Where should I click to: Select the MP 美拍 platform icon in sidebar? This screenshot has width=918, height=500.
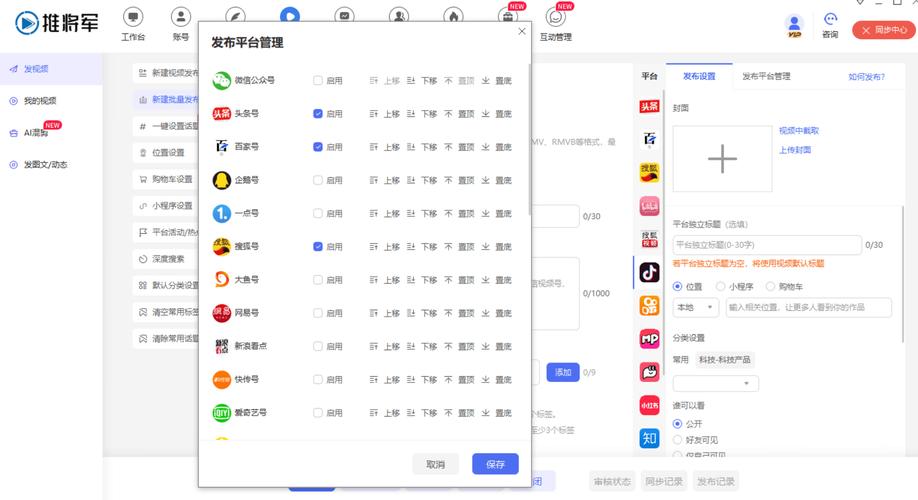pyautogui.click(x=649, y=338)
